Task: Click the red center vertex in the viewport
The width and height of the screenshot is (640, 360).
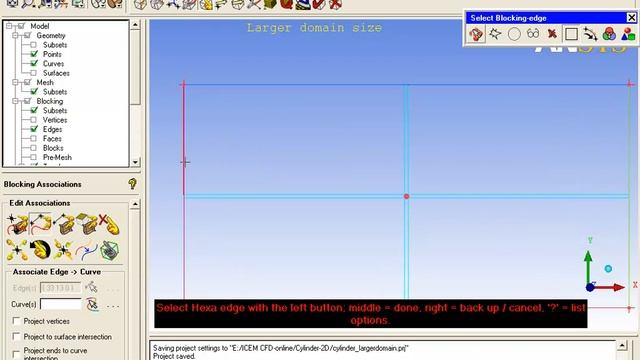Action: coord(407,196)
